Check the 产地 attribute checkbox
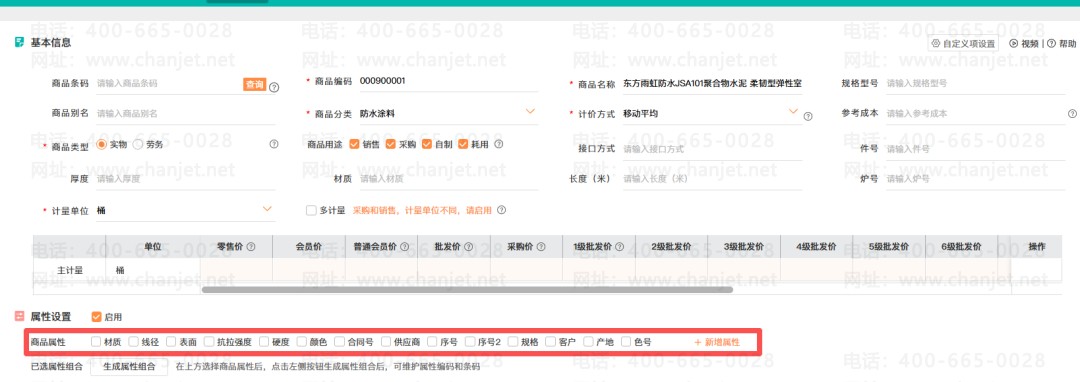 click(588, 341)
